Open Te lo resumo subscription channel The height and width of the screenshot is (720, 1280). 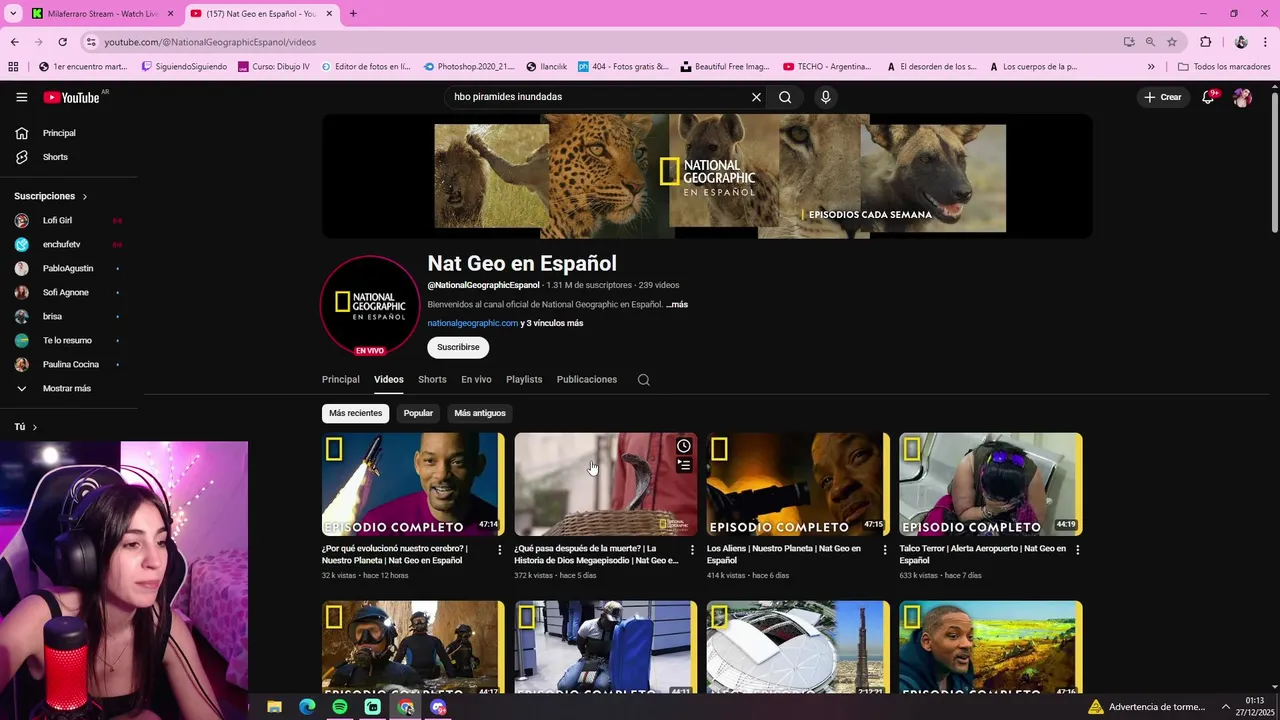[67, 340]
